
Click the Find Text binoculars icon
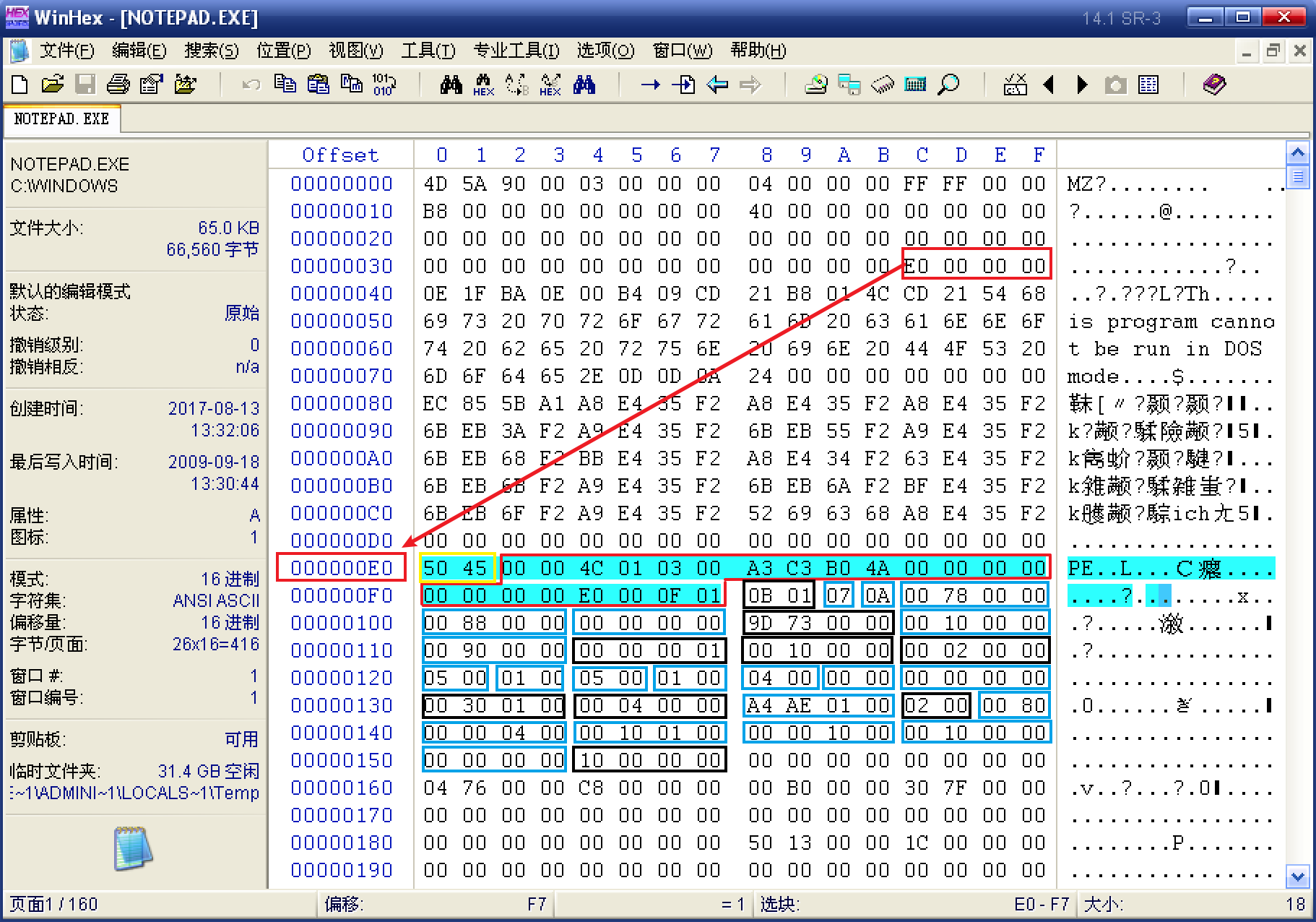[451, 85]
